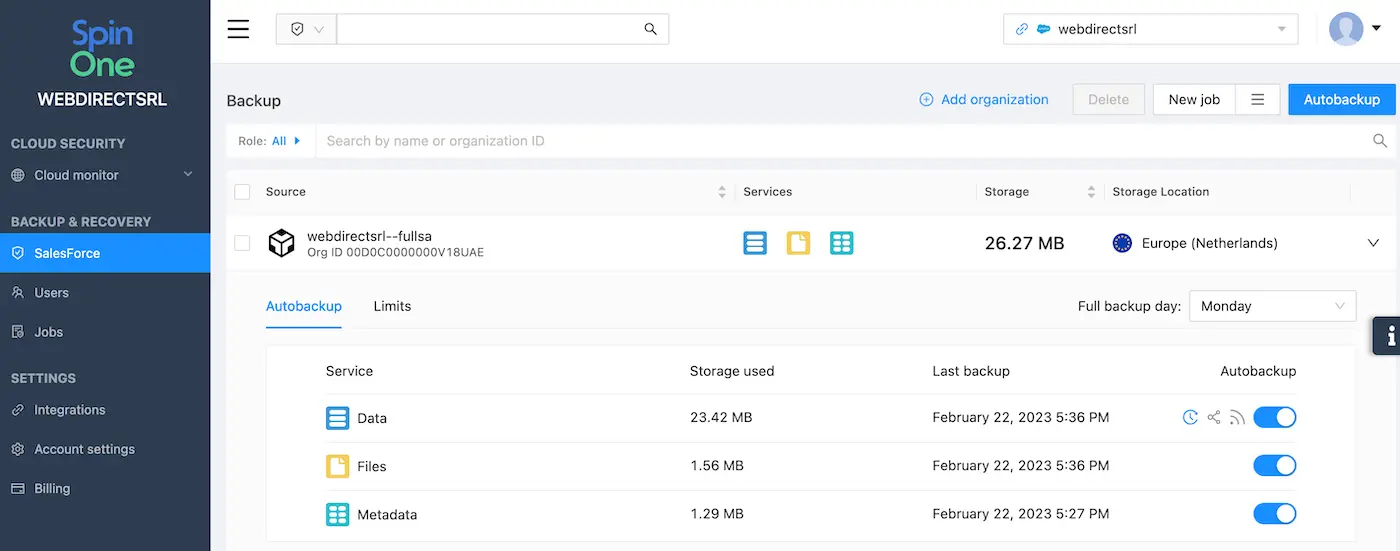The width and height of the screenshot is (1400, 551).
Task: Click the Delete button
Action: point(1108,99)
